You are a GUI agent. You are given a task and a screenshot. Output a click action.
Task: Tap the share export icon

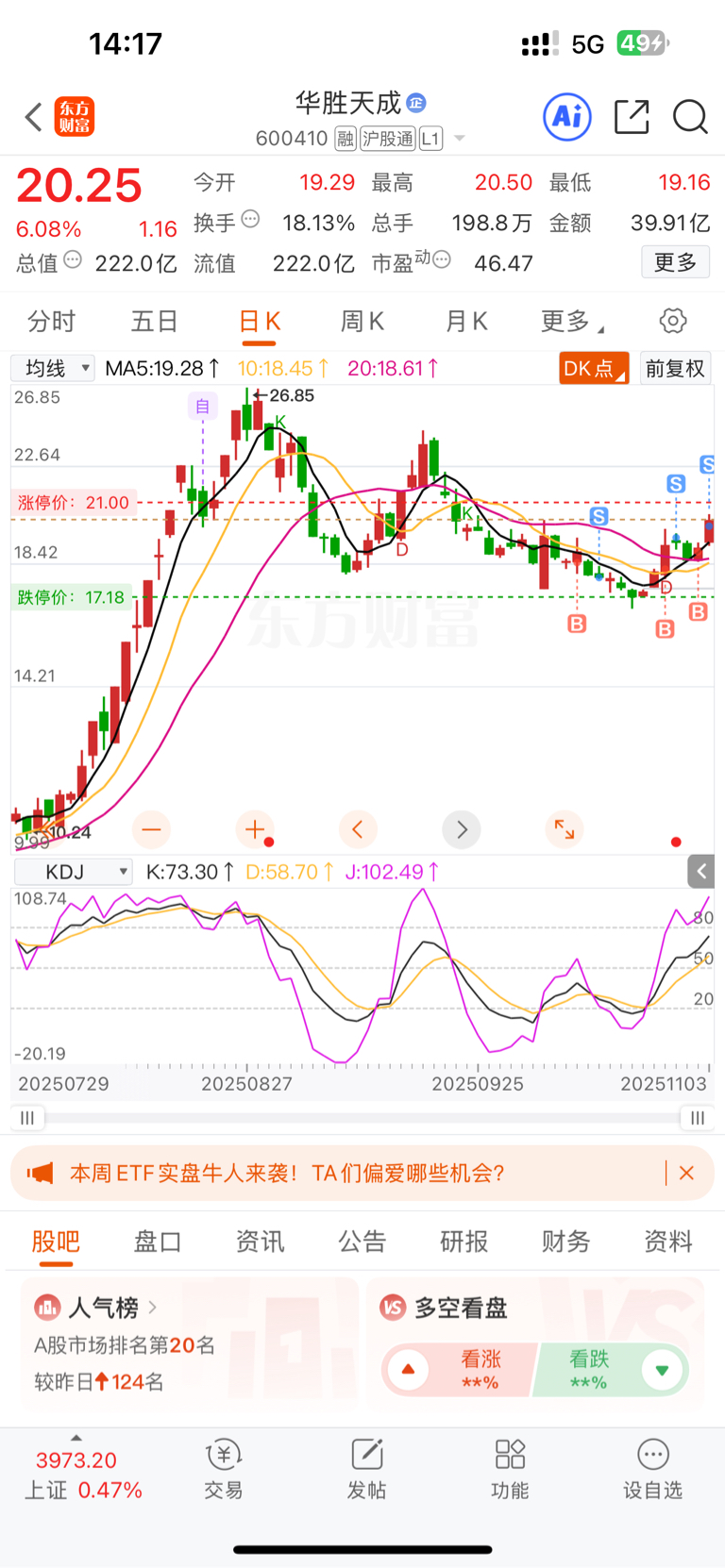(x=632, y=117)
